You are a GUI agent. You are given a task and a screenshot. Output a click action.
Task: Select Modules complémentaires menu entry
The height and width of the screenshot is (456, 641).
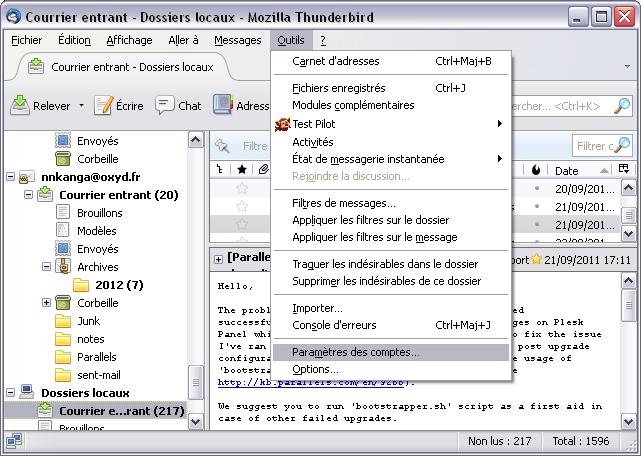[391, 105]
